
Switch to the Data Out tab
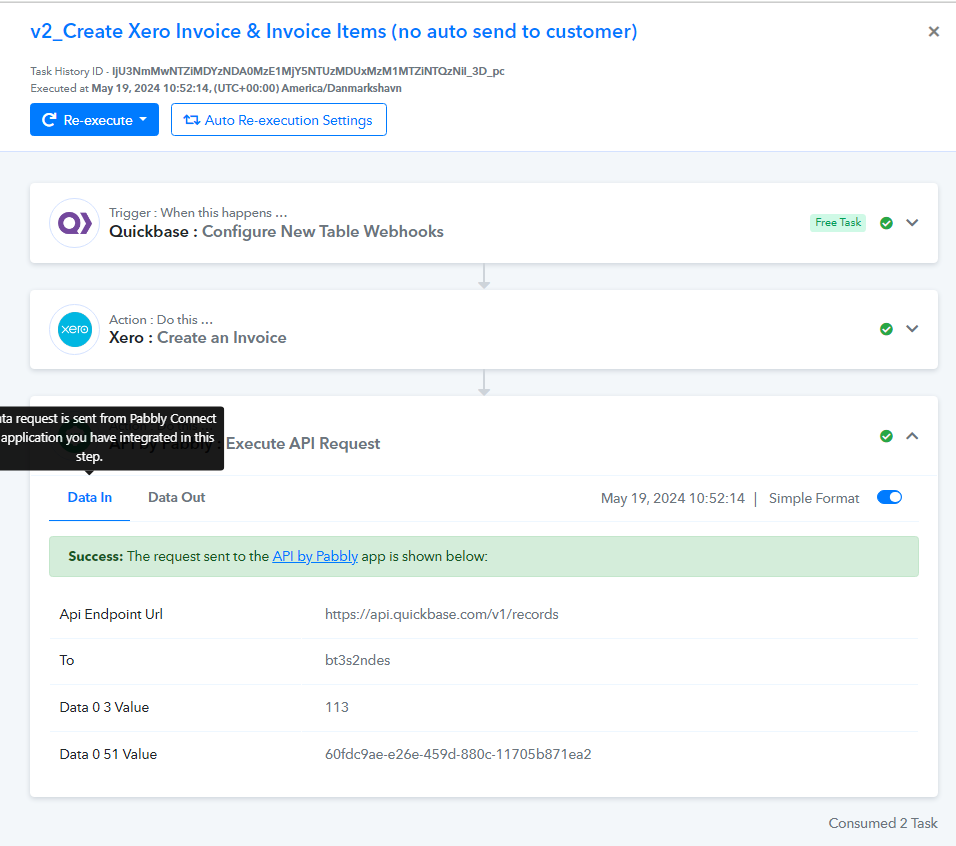click(176, 497)
